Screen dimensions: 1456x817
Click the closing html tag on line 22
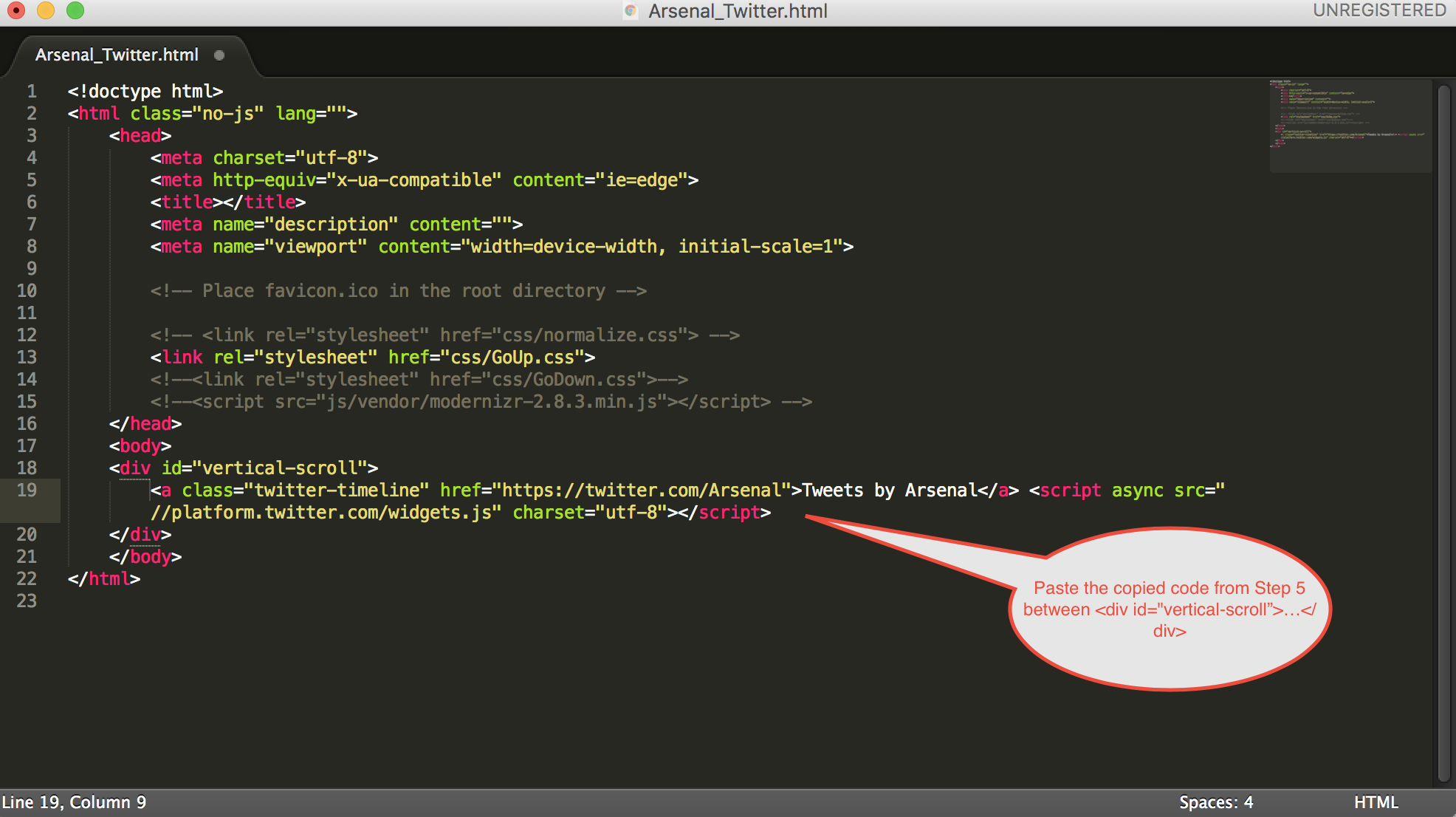(x=104, y=579)
